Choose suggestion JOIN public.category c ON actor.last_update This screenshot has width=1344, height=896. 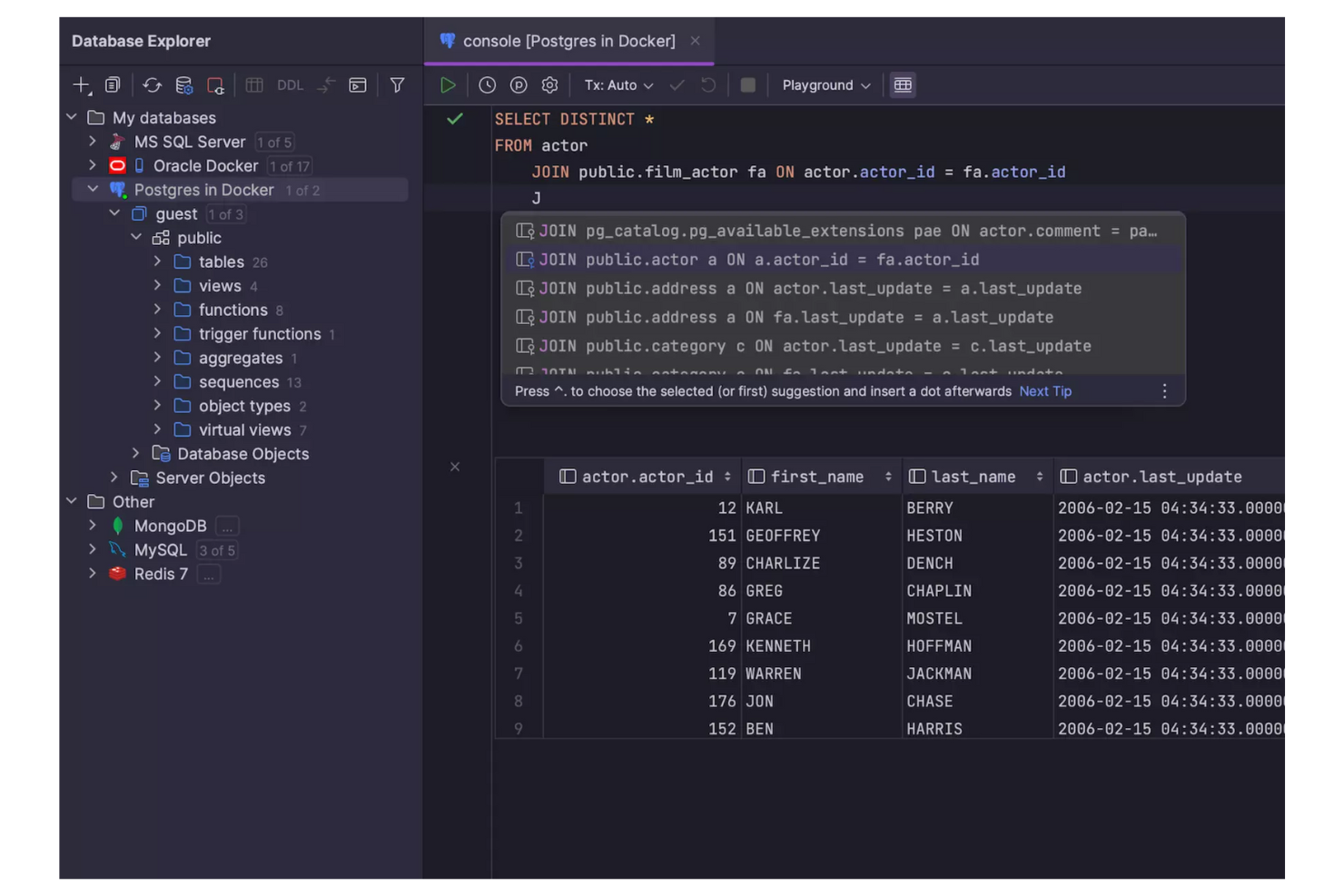(x=843, y=347)
